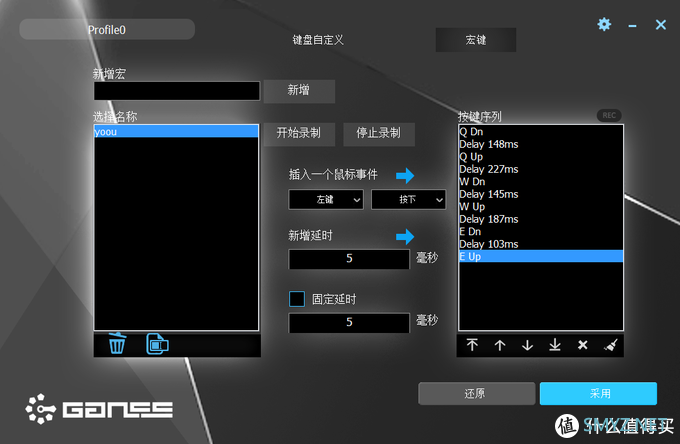This screenshot has height=444, width=680.
Task: Click the rename macro icon
Action: 158,345
